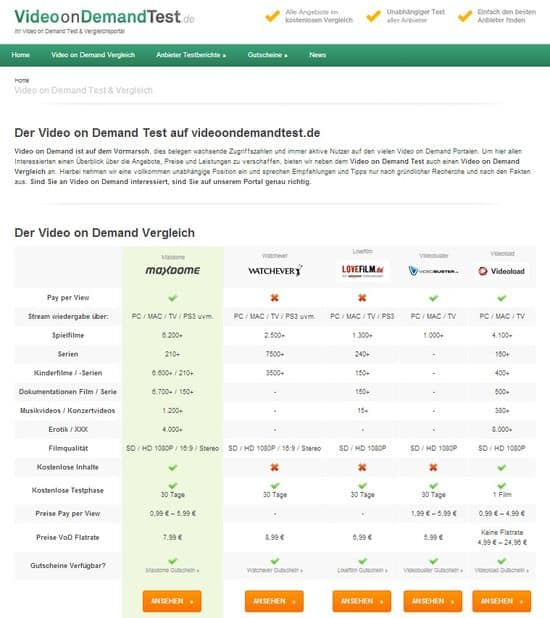Viewport: 550px width, 618px height.
Task: Click Videoload Spielfilme count '4.100+'
Action: point(502,335)
